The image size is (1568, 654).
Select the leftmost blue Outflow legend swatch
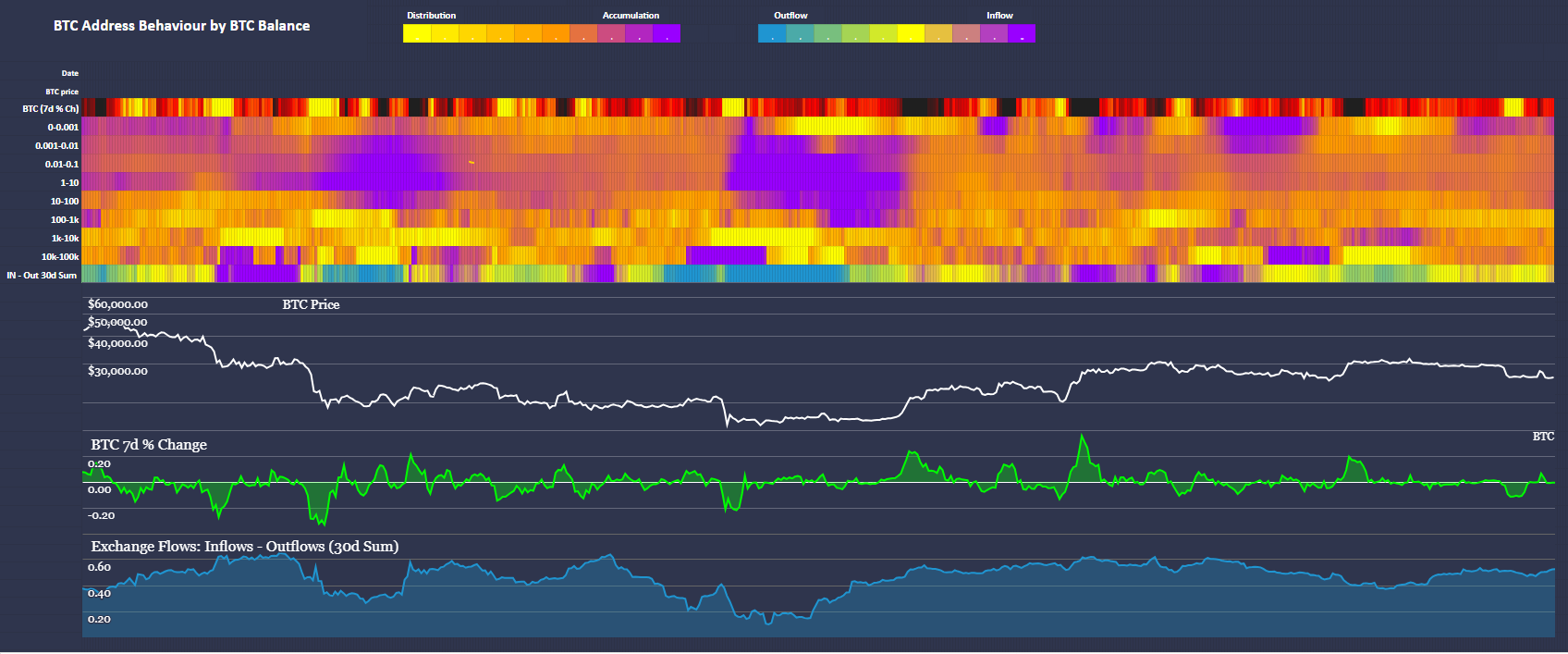[772, 33]
